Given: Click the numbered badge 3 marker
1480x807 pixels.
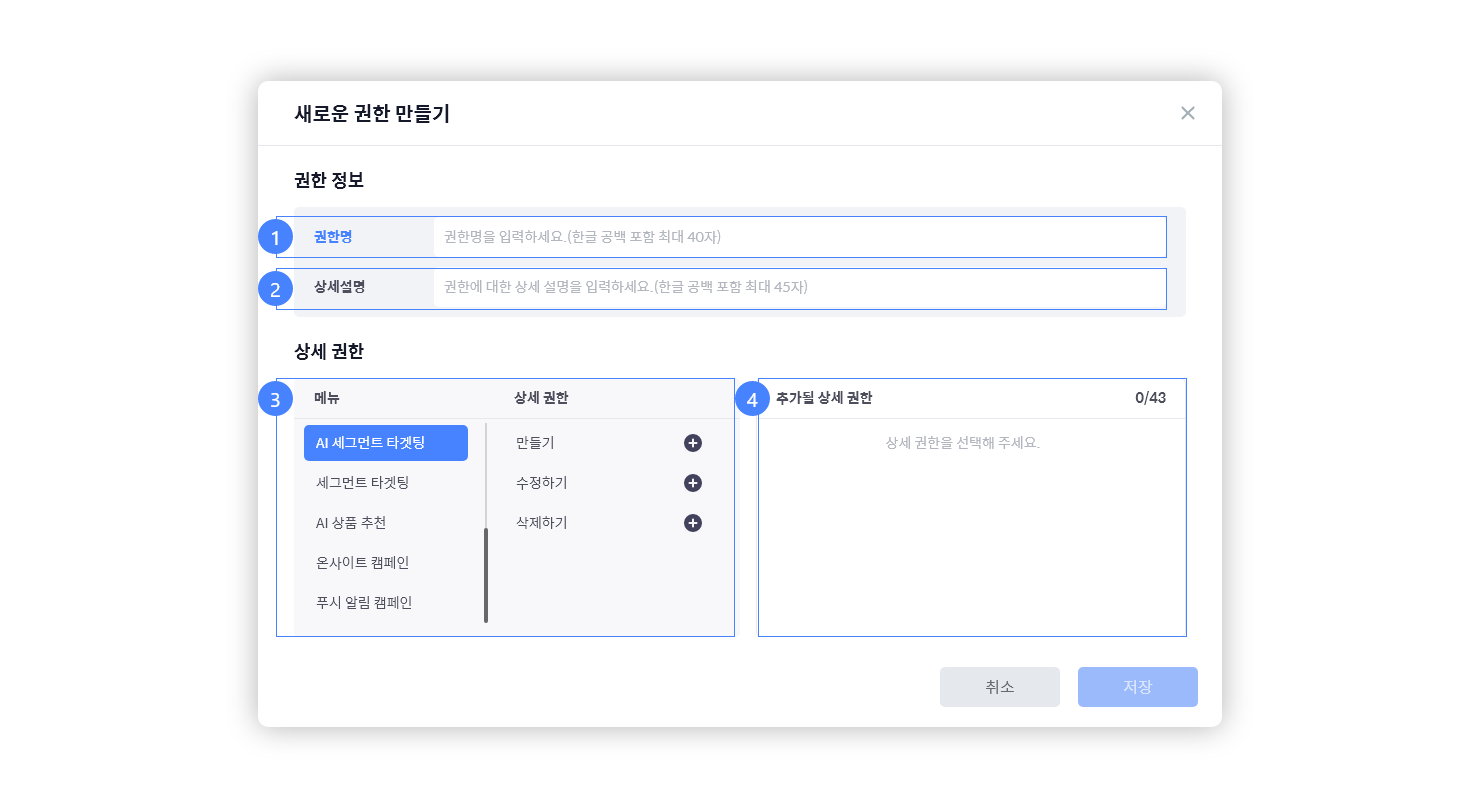Looking at the screenshot, I should [x=275, y=399].
